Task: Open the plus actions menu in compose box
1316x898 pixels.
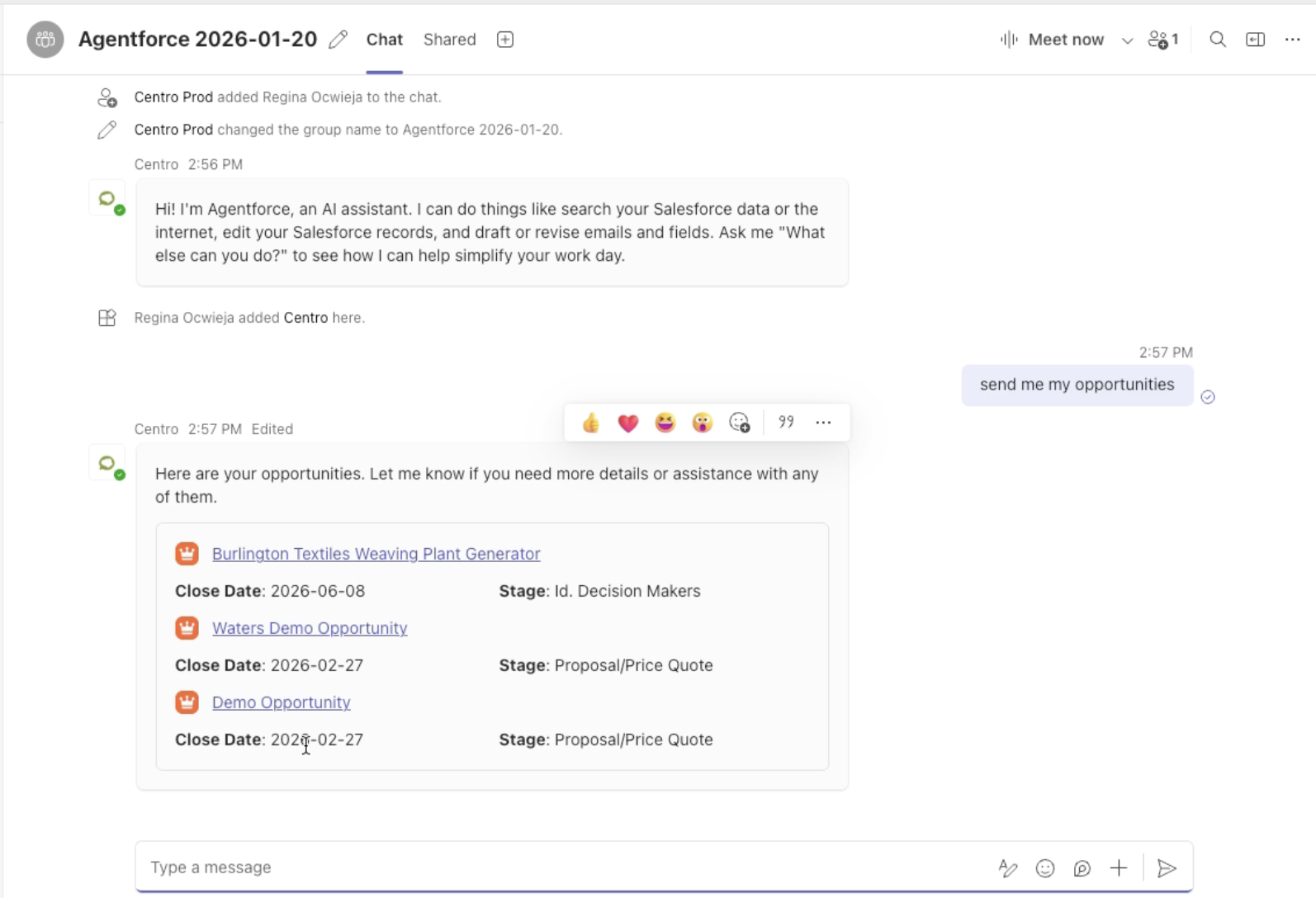Action: [x=1119, y=868]
